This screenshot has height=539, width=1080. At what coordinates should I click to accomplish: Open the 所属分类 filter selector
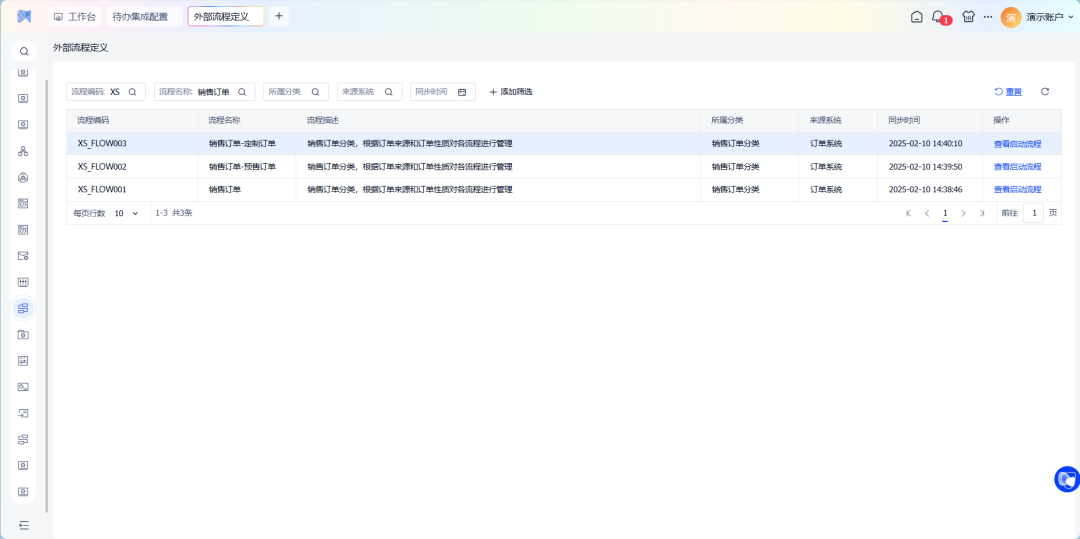(x=295, y=92)
